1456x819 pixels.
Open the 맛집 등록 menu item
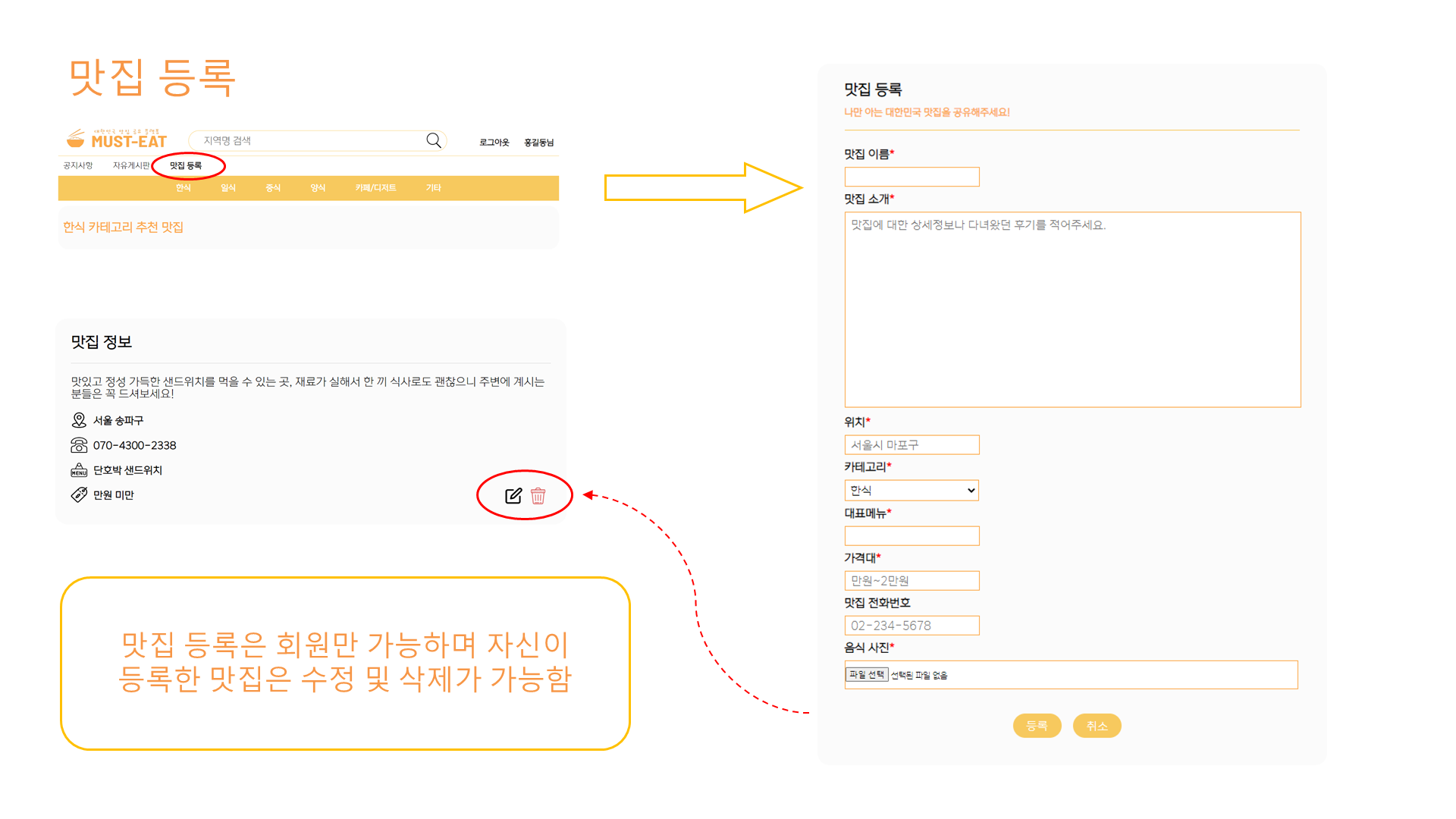pyautogui.click(x=186, y=165)
